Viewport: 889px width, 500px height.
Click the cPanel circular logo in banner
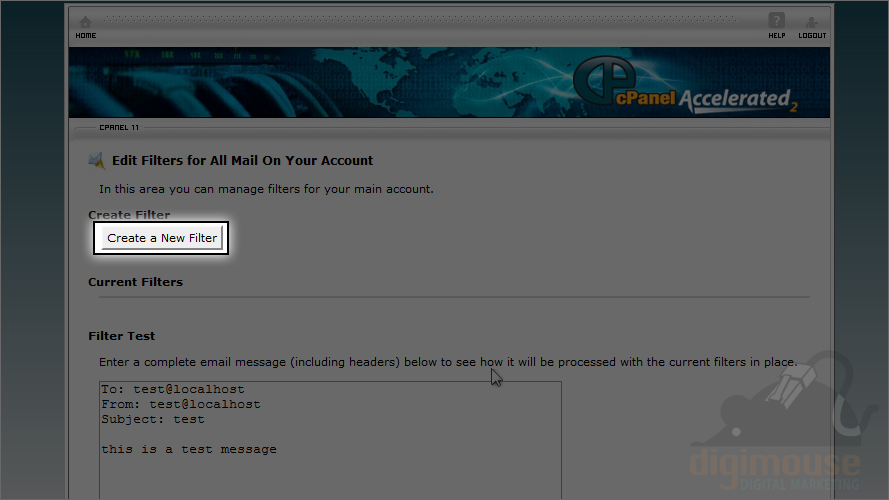pos(604,79)
